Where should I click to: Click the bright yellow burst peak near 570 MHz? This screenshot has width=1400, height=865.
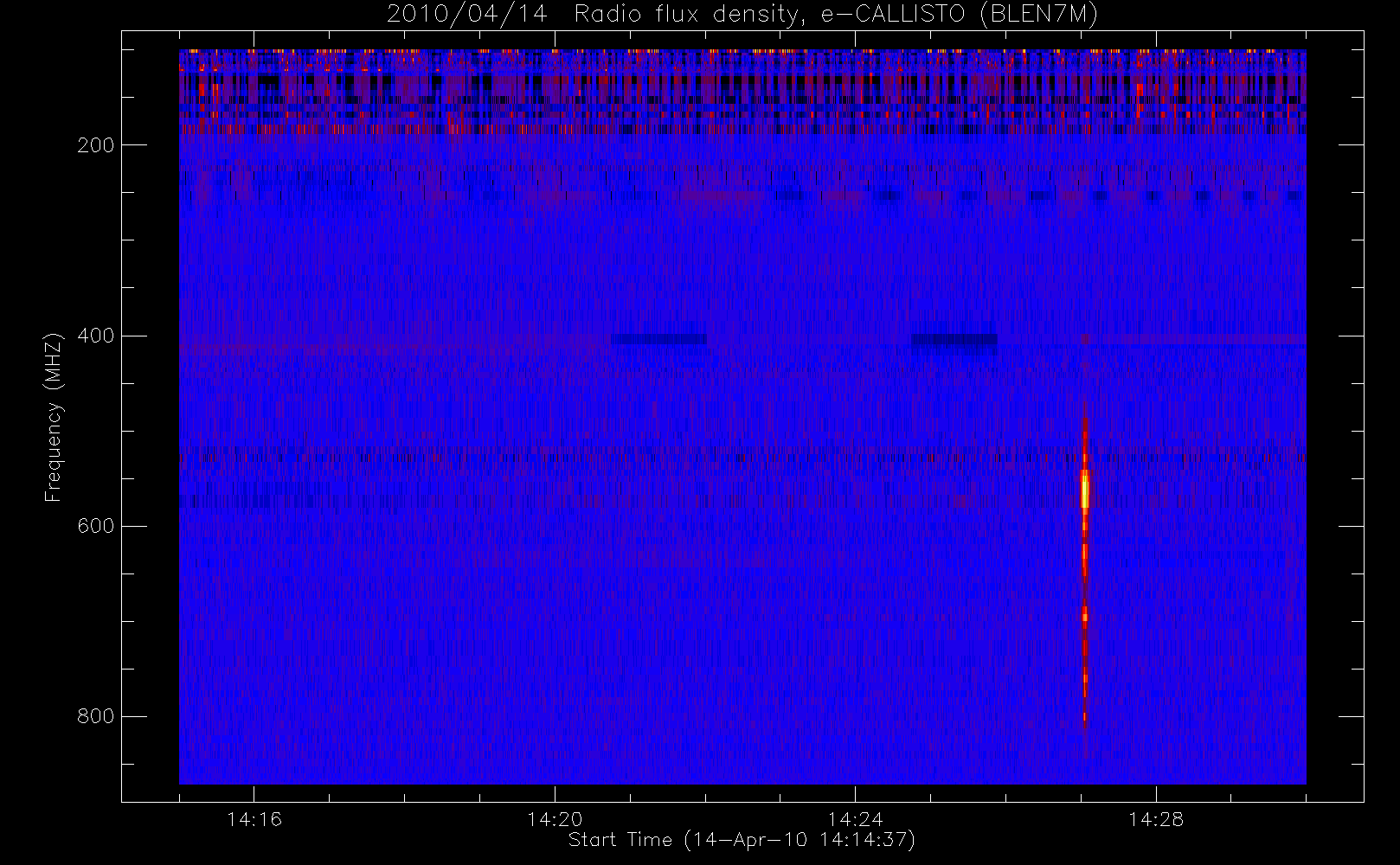1084,490
